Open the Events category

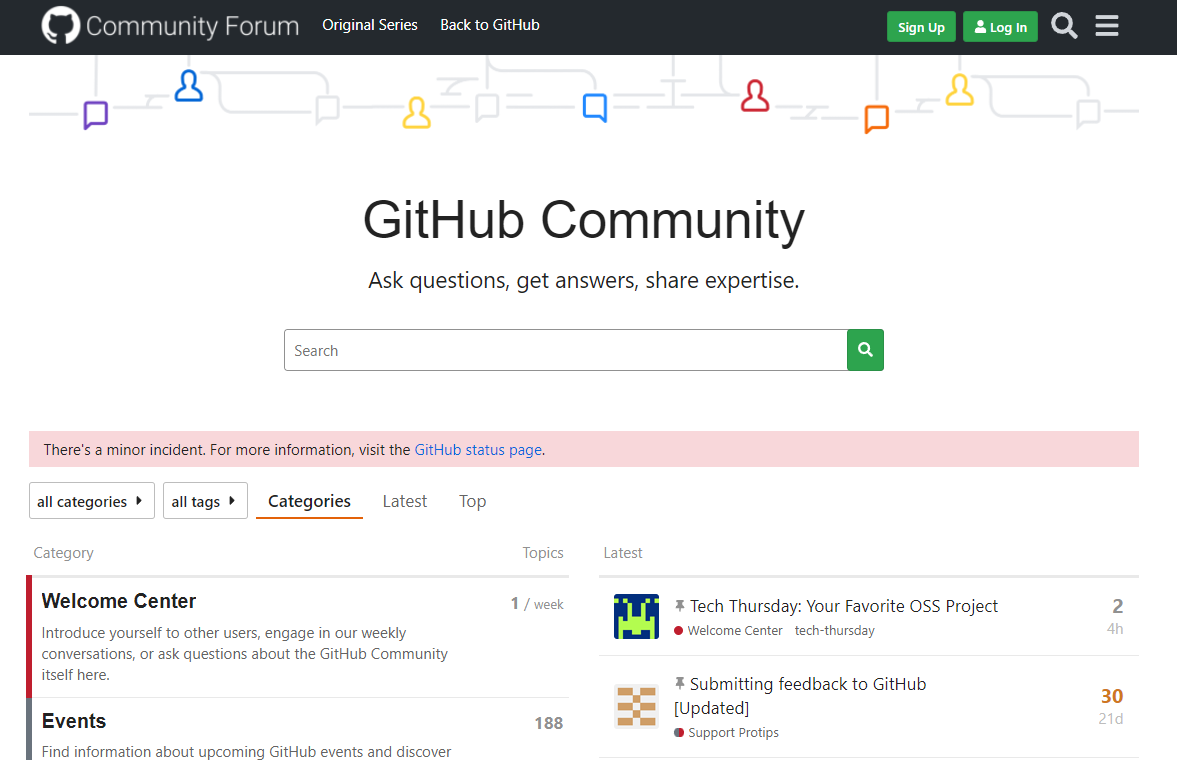click(x=74, y=721)
